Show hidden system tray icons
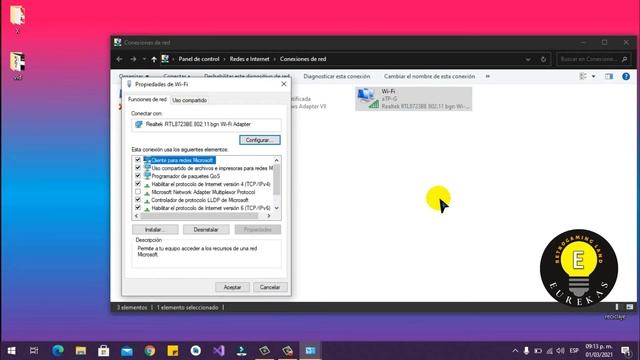The image size is (640, 360). point(515,351)
